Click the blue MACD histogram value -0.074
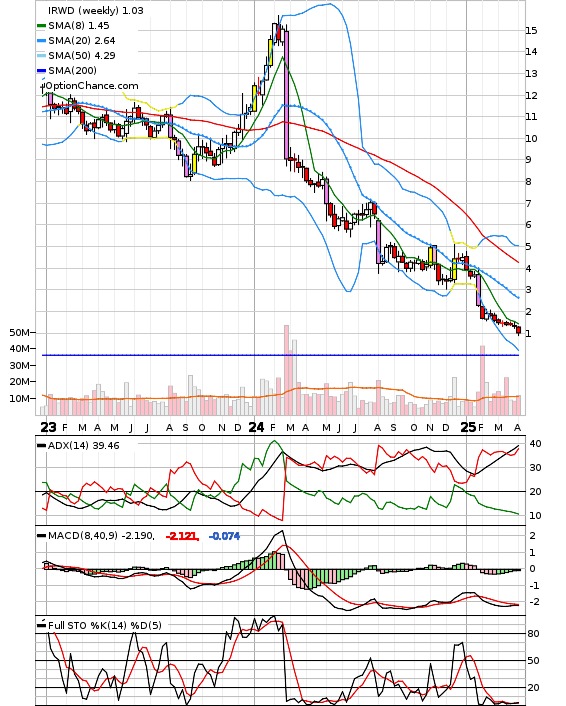Viewport: 566px width, 706px height. (x=224, y=536)
